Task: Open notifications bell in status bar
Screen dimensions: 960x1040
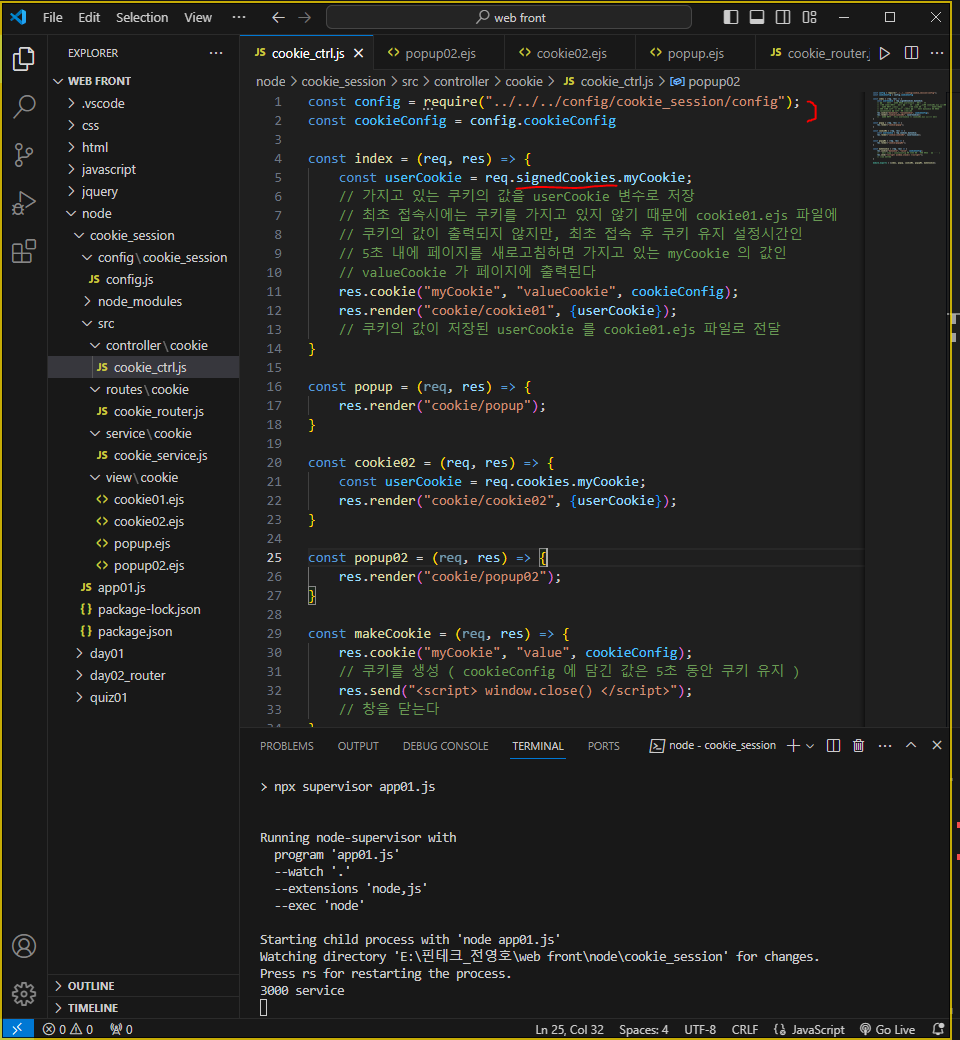Action: tap(937, 1029)
